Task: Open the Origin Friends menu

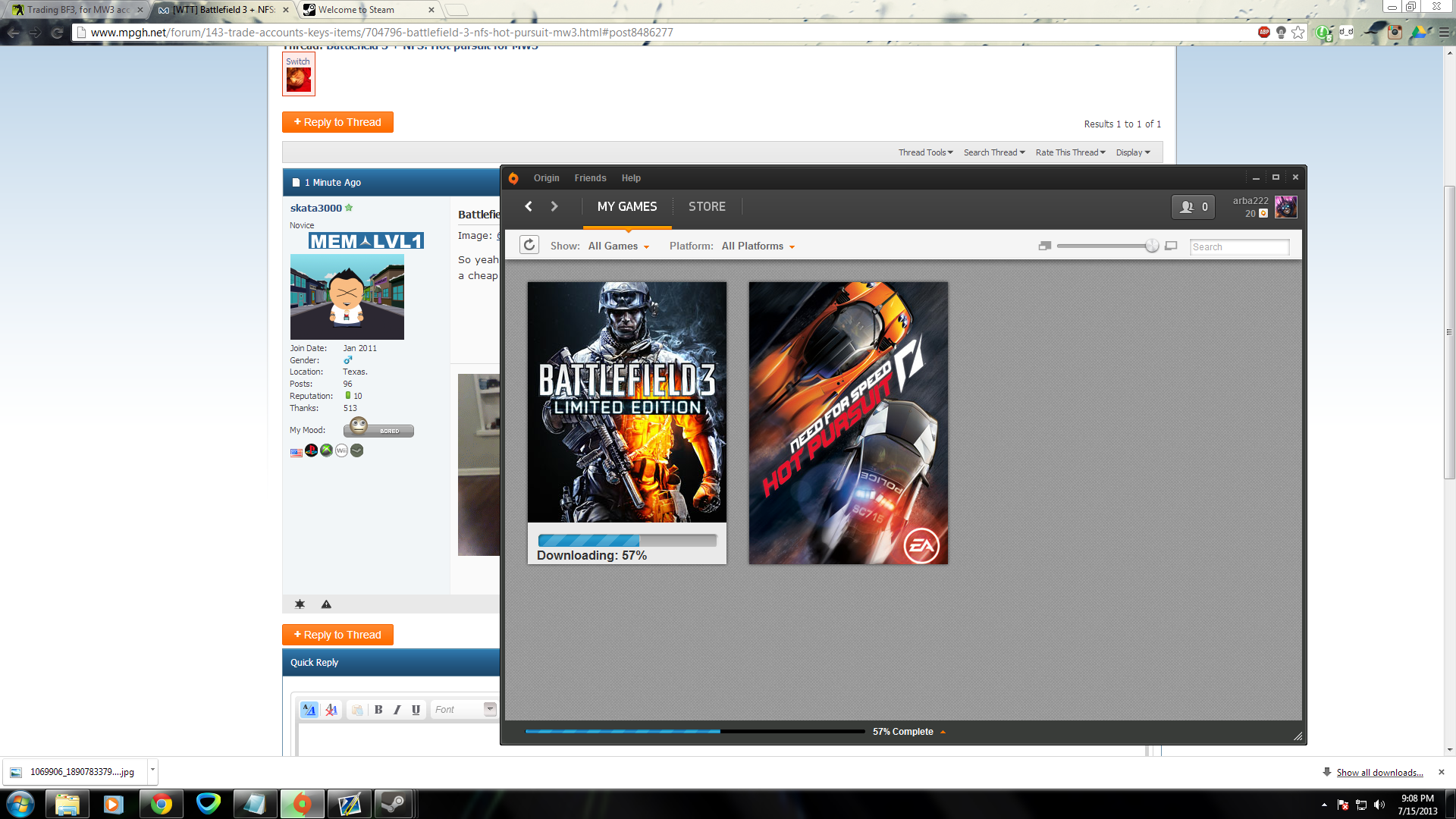Action: pos(590,178)
